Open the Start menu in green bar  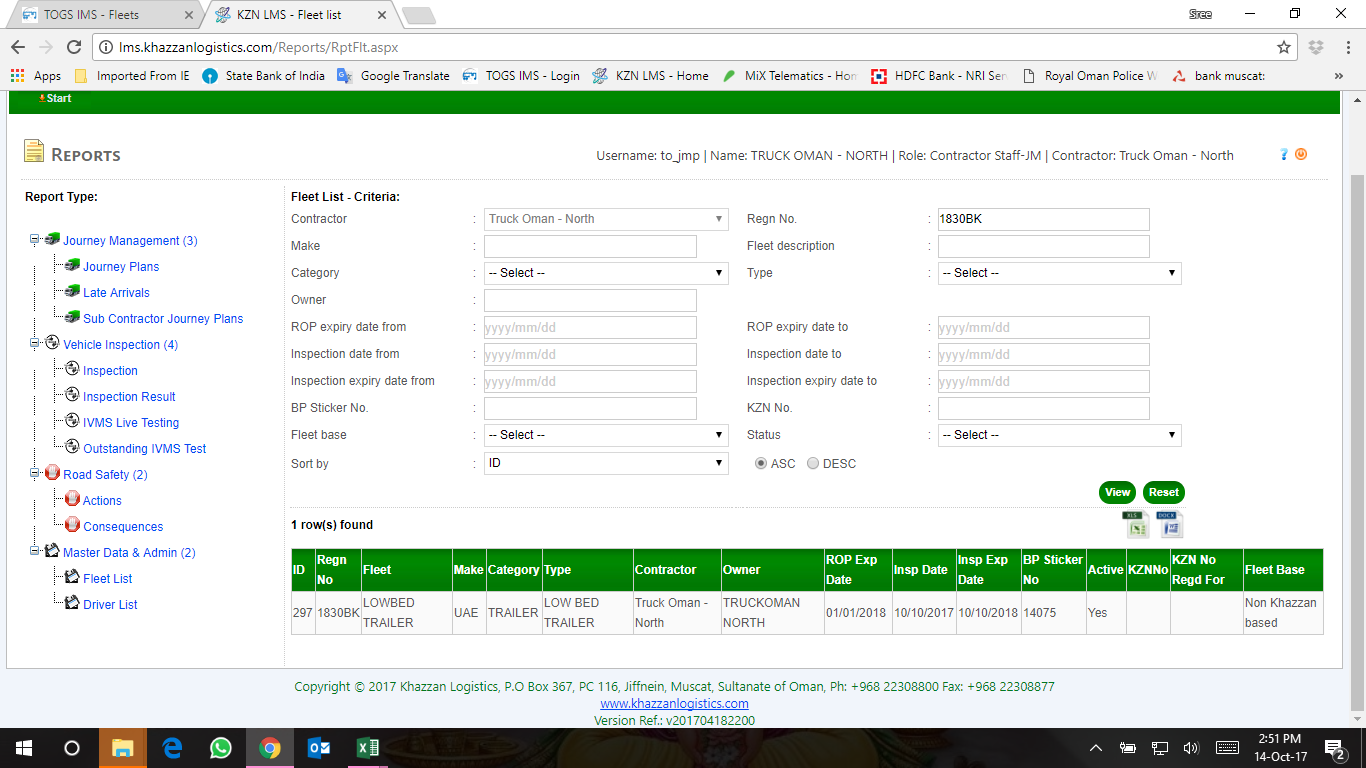pos(55,98)
